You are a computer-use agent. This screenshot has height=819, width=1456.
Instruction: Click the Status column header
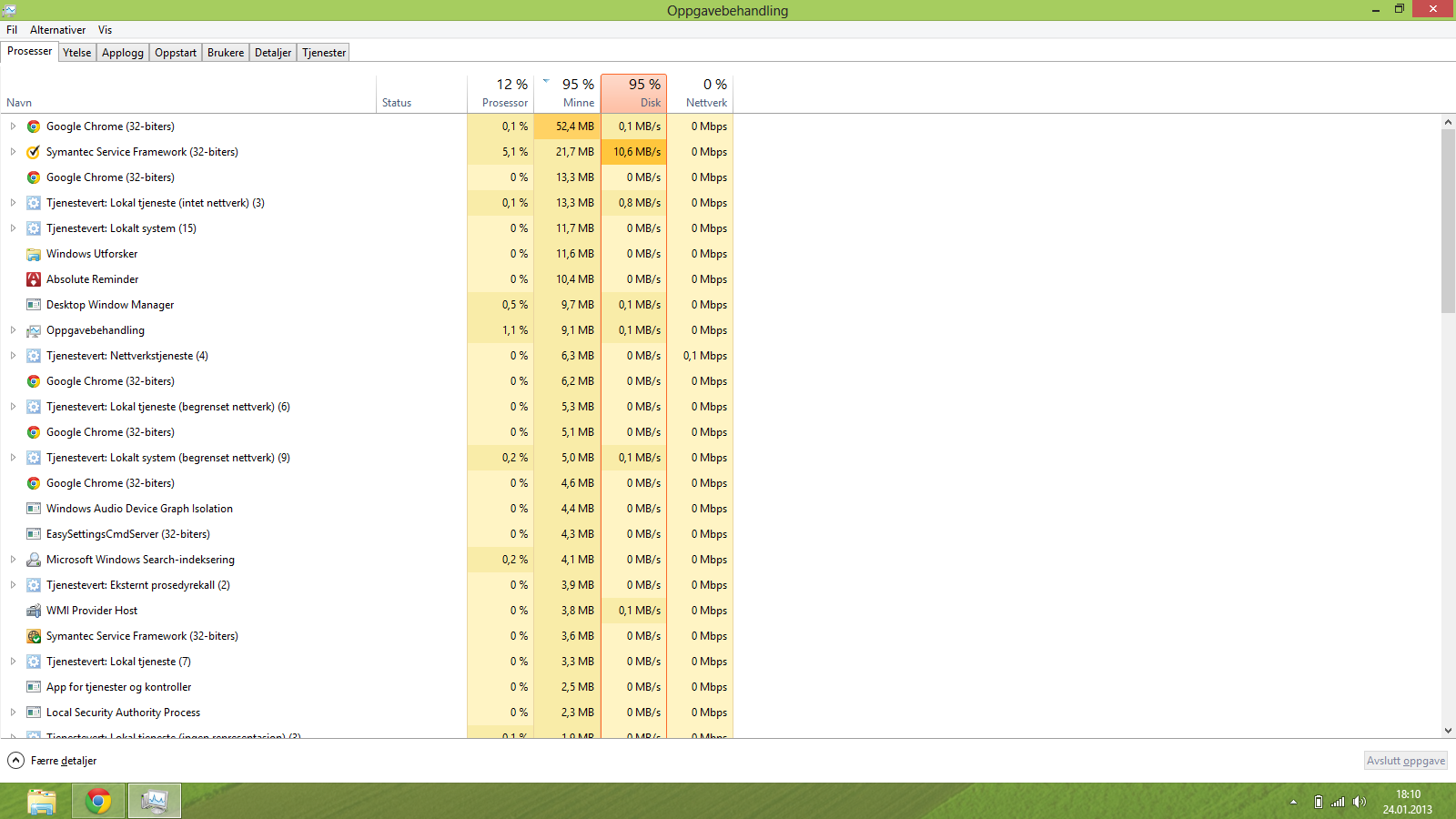(x=422, y=94)
